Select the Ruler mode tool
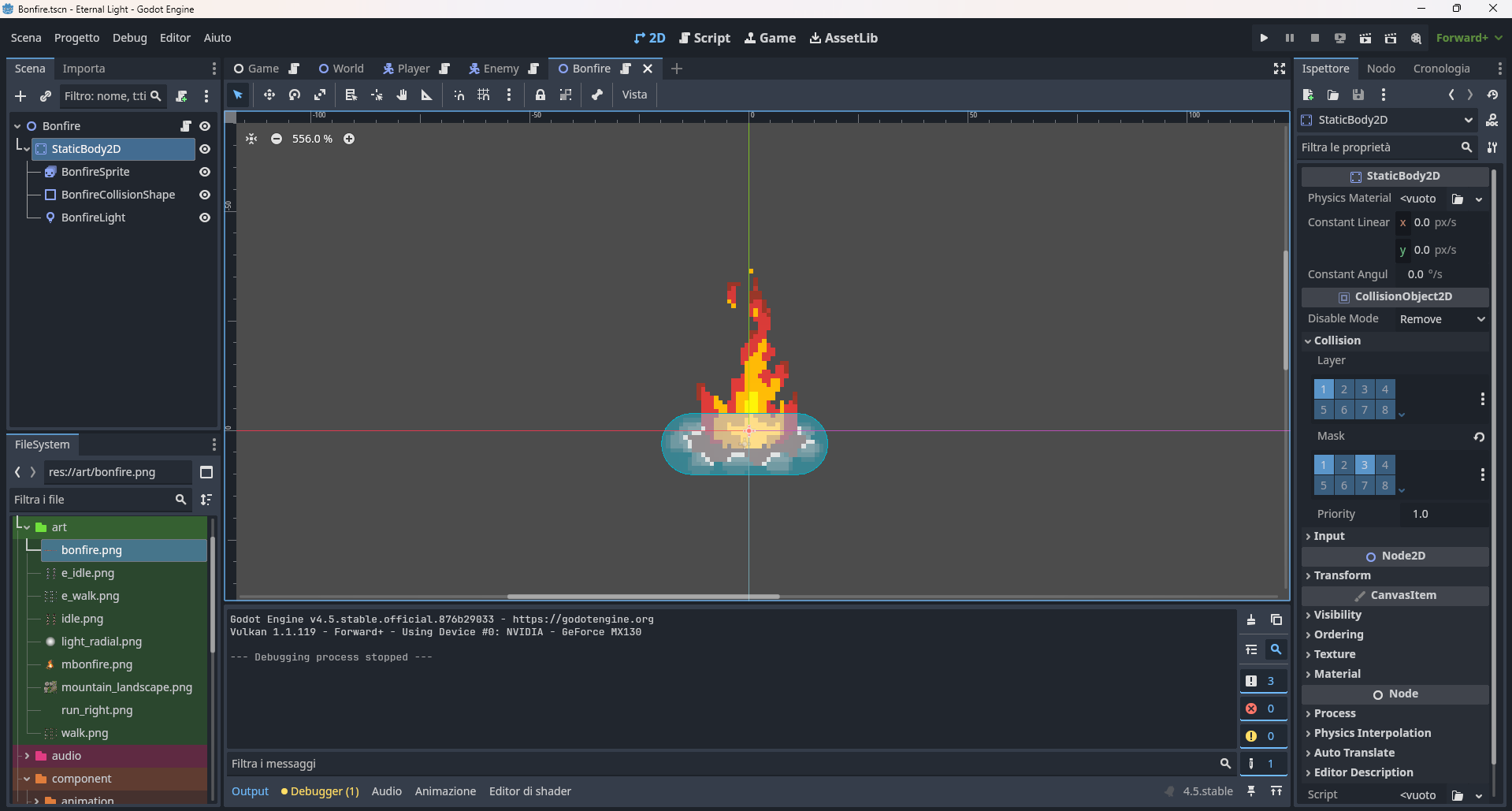This screenshot has width=1512, height=811. coord(427,95)
